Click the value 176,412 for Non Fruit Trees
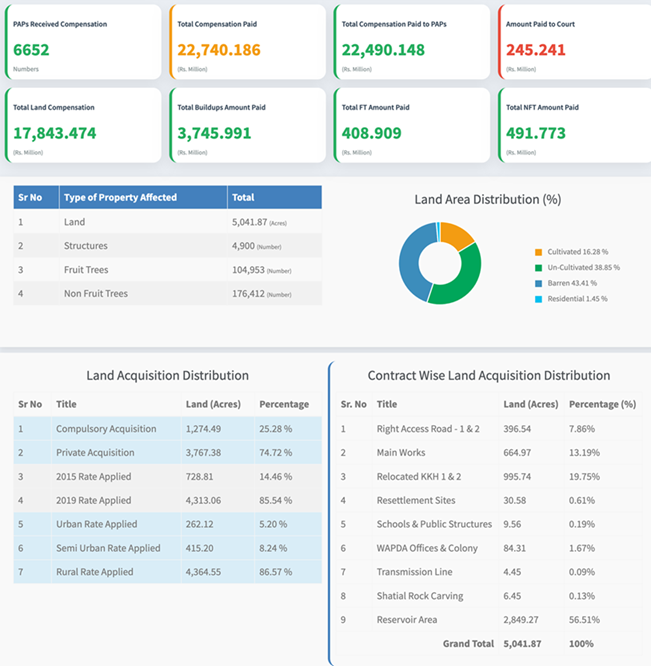 coord(248,294)
